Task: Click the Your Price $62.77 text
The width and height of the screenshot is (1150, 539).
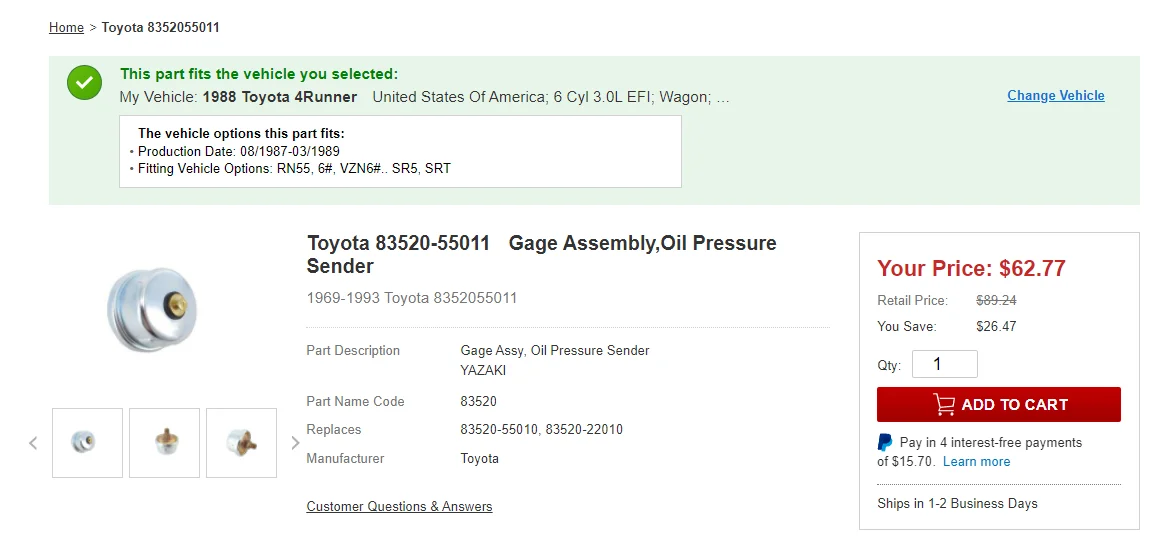Action: click(971, 268)
